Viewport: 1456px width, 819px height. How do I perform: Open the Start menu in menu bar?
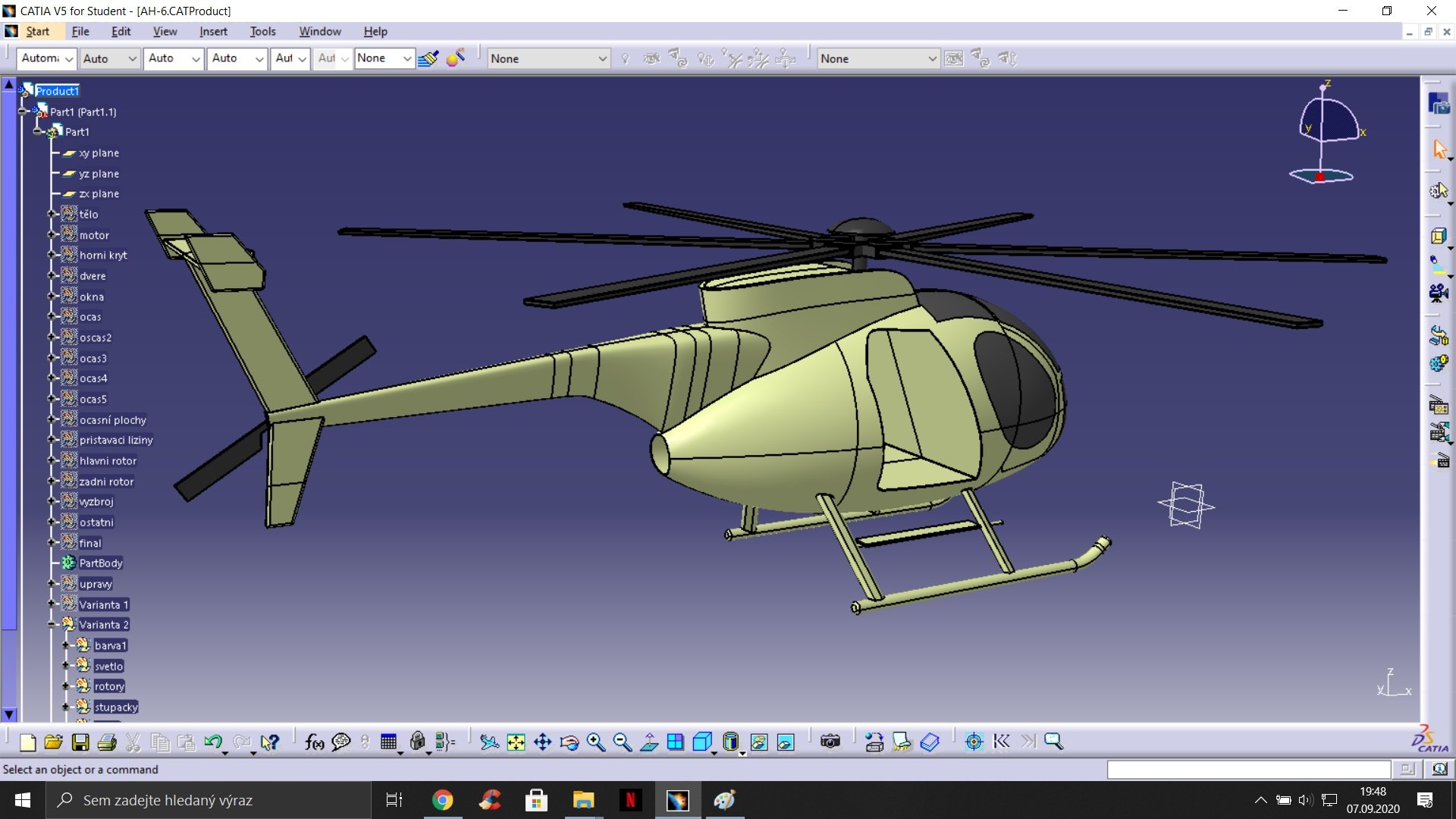coord(38,31)
